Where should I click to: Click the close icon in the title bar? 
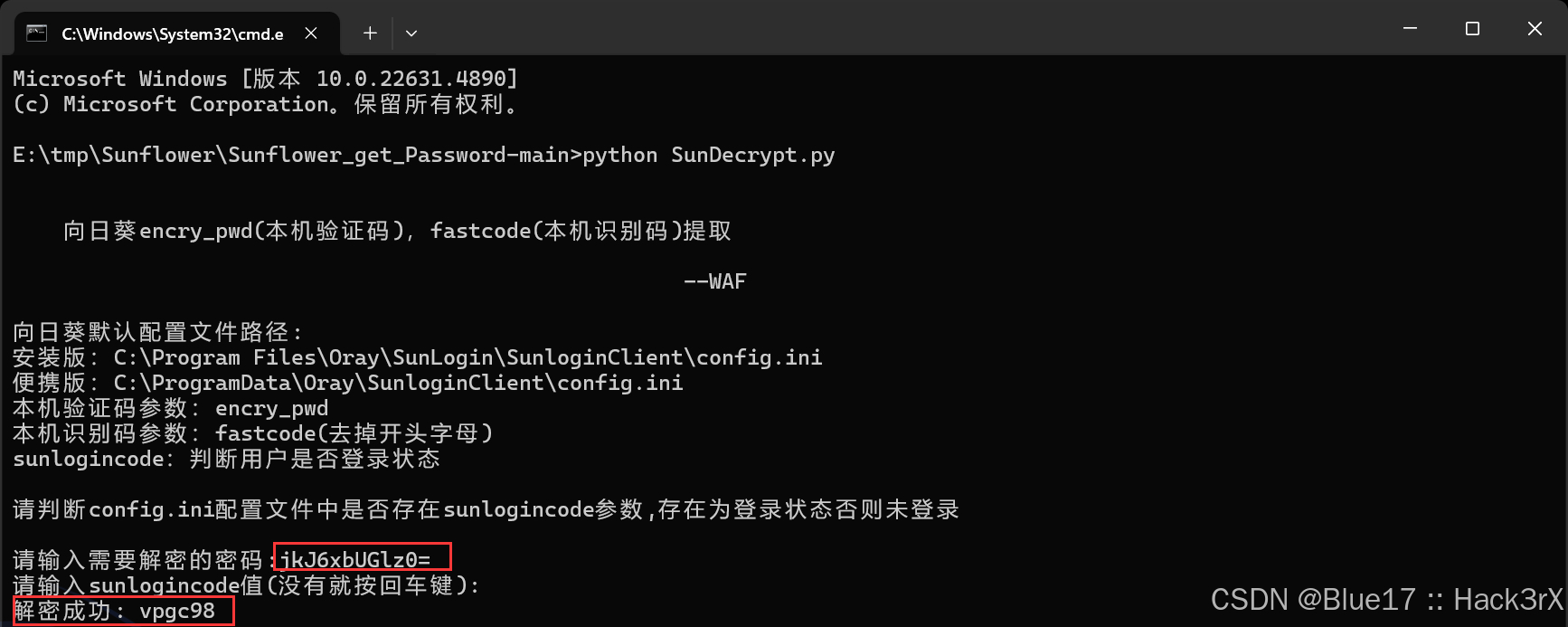tap(1535, 28)
